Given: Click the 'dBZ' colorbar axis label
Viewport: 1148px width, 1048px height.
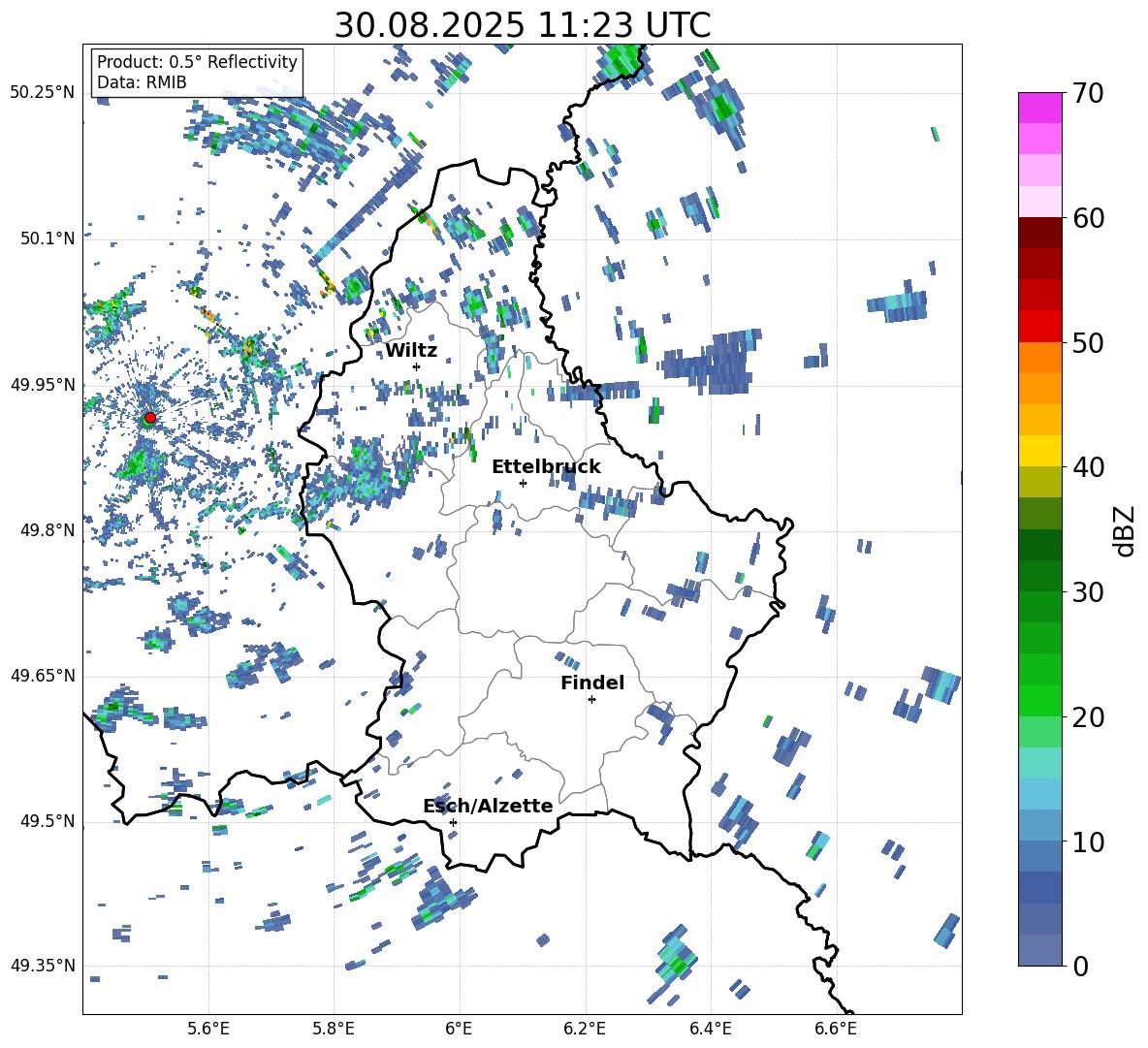Looking at the screenshot, I should click(x=1123, y=530).
